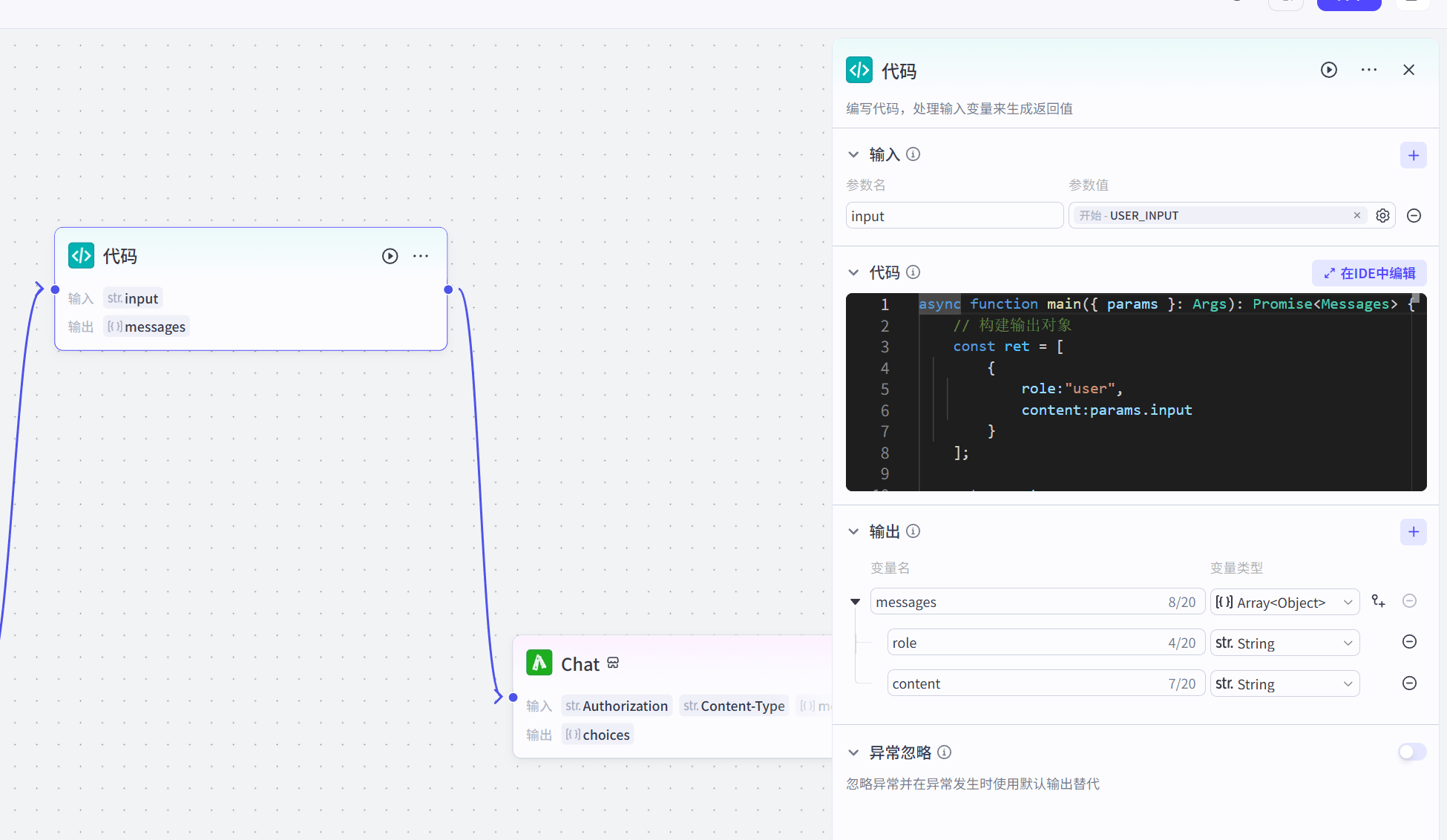Click the plugin badge beside Chat title
Screen dimensions: 1447x840
click(x=613, y=663)
